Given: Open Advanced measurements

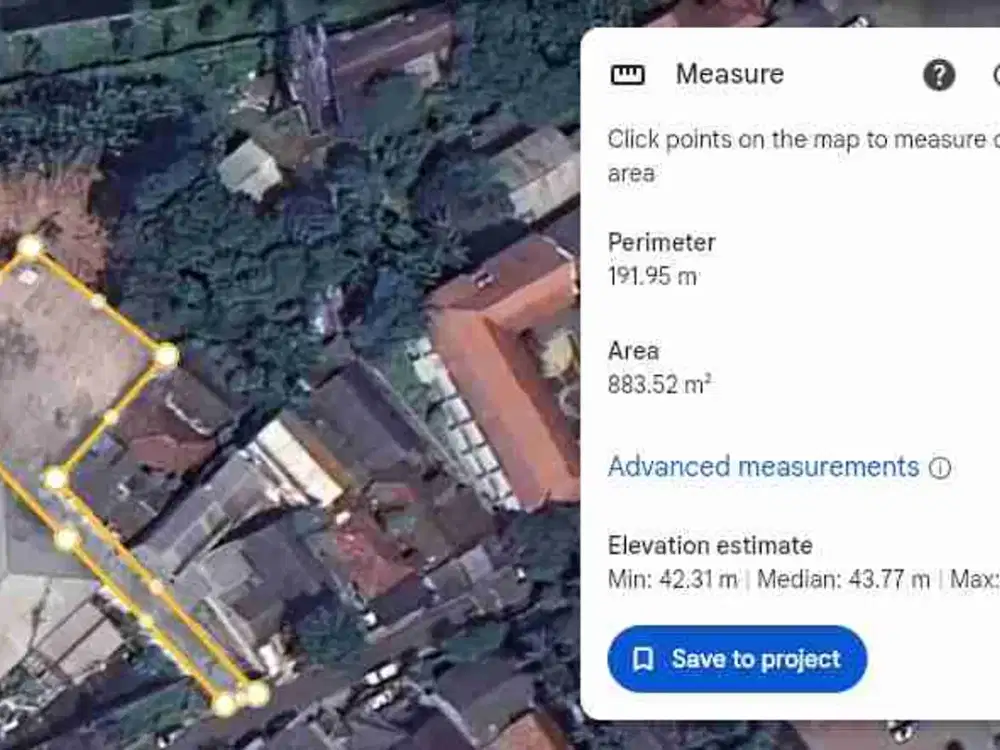Looking at the screenshot, I should pos(764,466).
